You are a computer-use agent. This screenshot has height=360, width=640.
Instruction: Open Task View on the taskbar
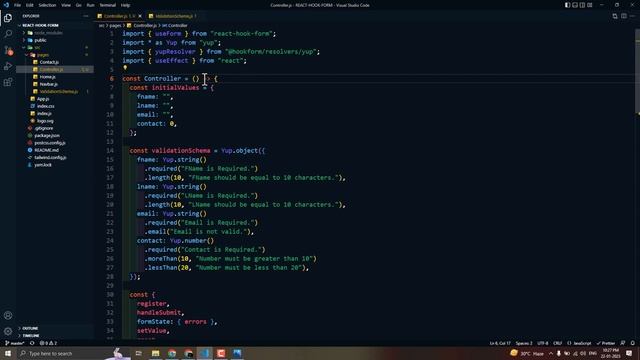138,353
